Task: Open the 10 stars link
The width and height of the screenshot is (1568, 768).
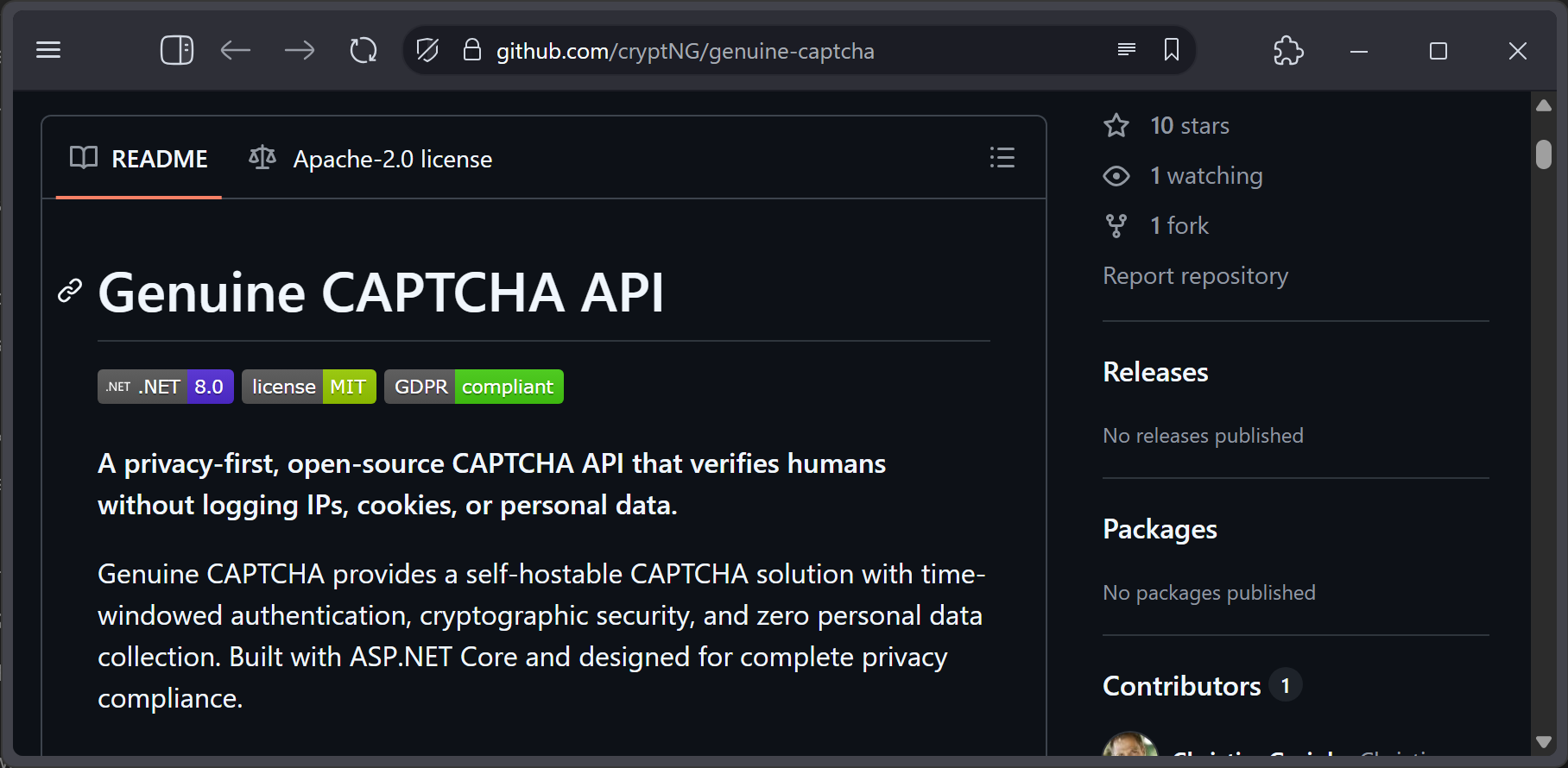Action: (x=1189, y=126)
